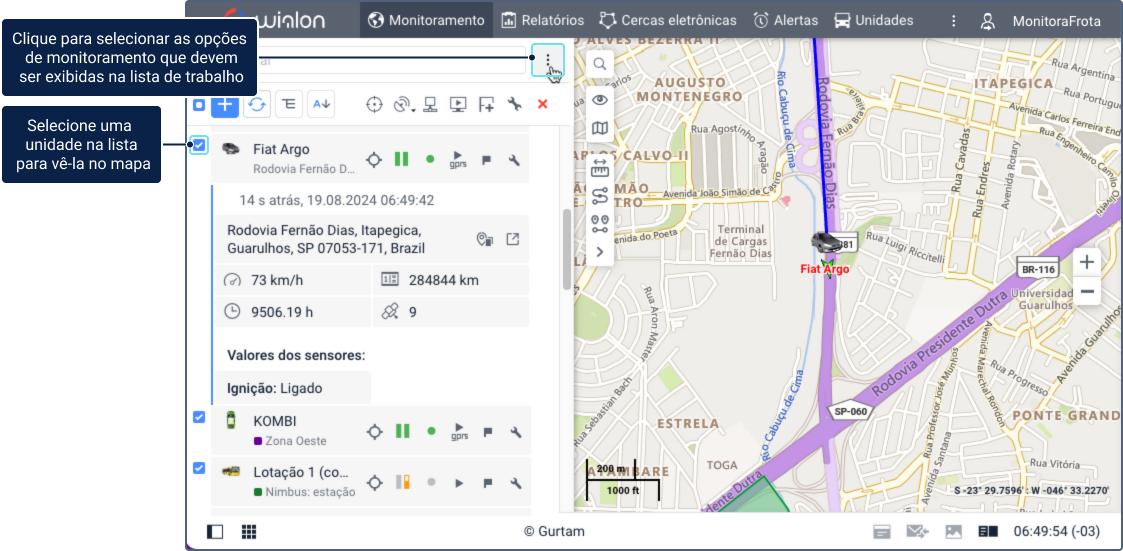Uncheck the Fiat Argo checkbox
Image resolution: width=1123 pixels, height=551 pixels.
[x=199, y=145]
